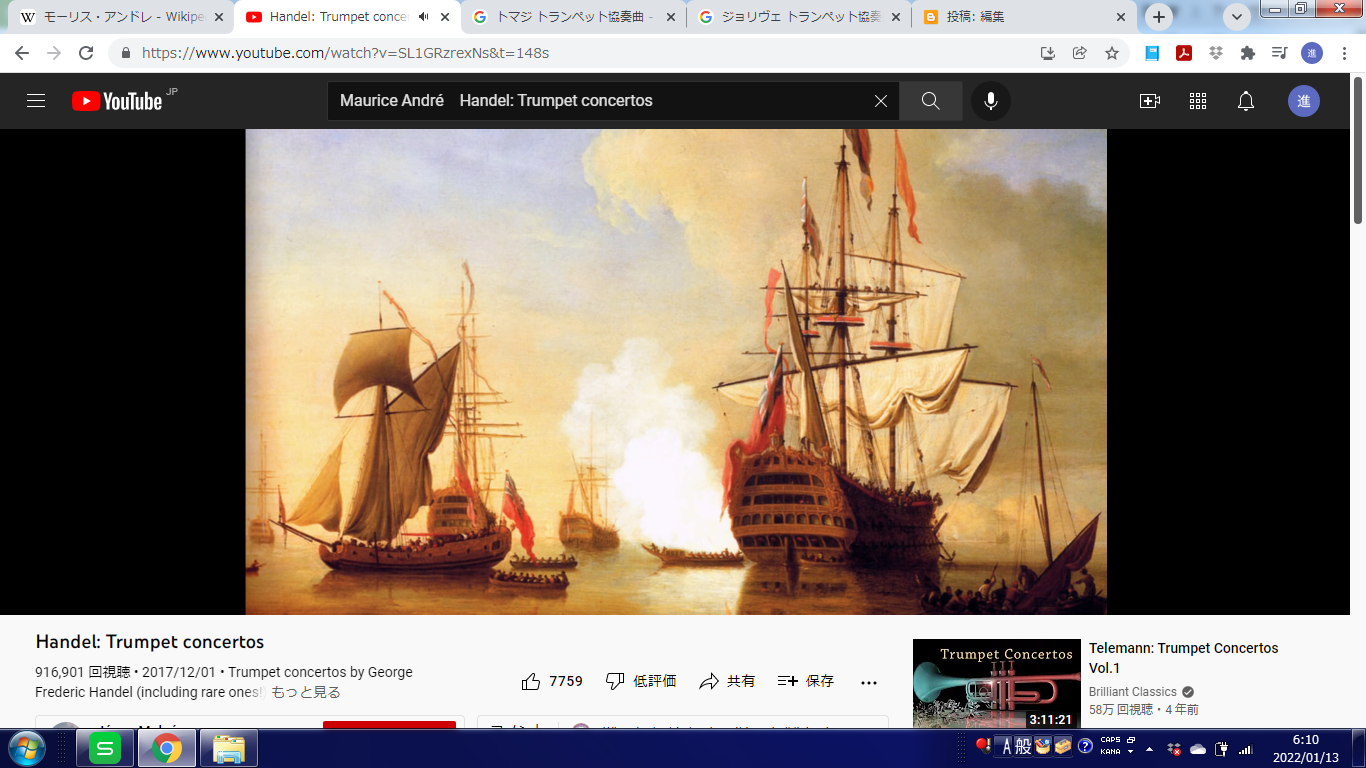The width and height of the screenshot is (1366, 768).
Task: Open Telemann: Trumpet Concertos Vol.1 title
Action: coord(1184,658)
